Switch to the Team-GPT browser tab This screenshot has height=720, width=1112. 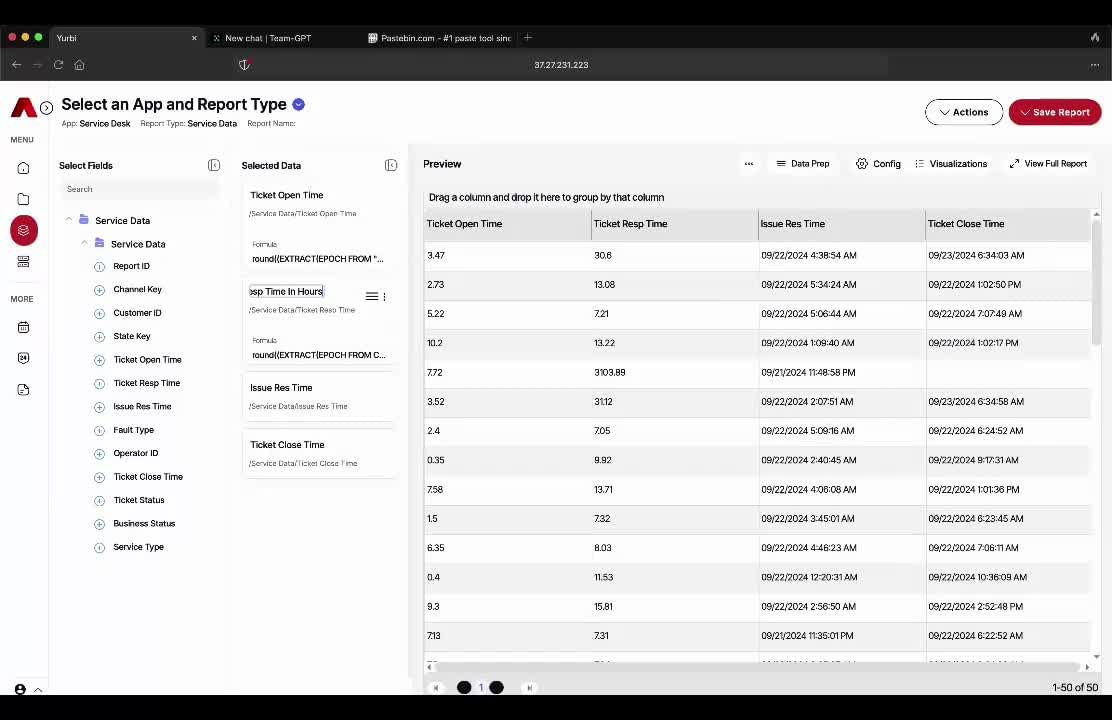tap(267, 38)
